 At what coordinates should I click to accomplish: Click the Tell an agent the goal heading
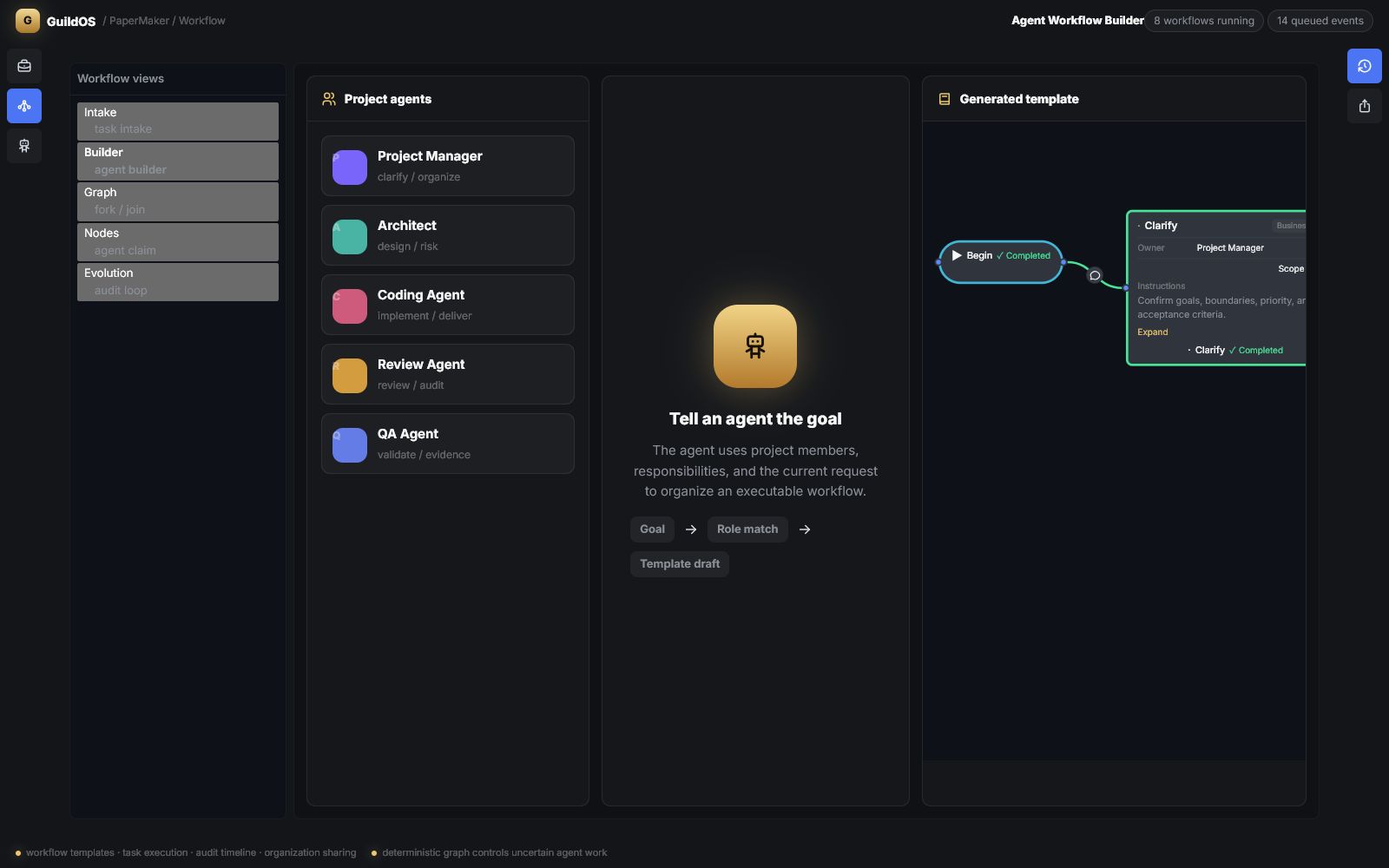click(x=755, y=418)
